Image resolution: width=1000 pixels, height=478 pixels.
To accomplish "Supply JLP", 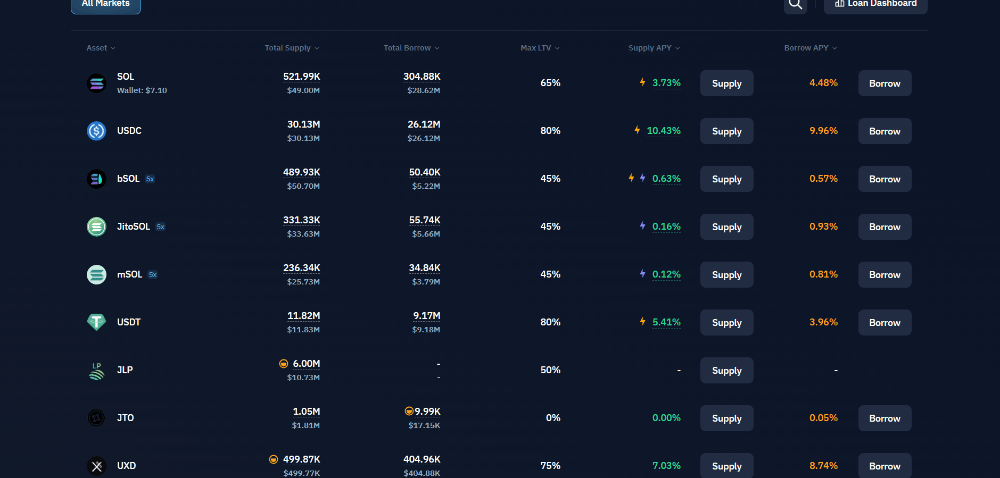I will [726, 370].
